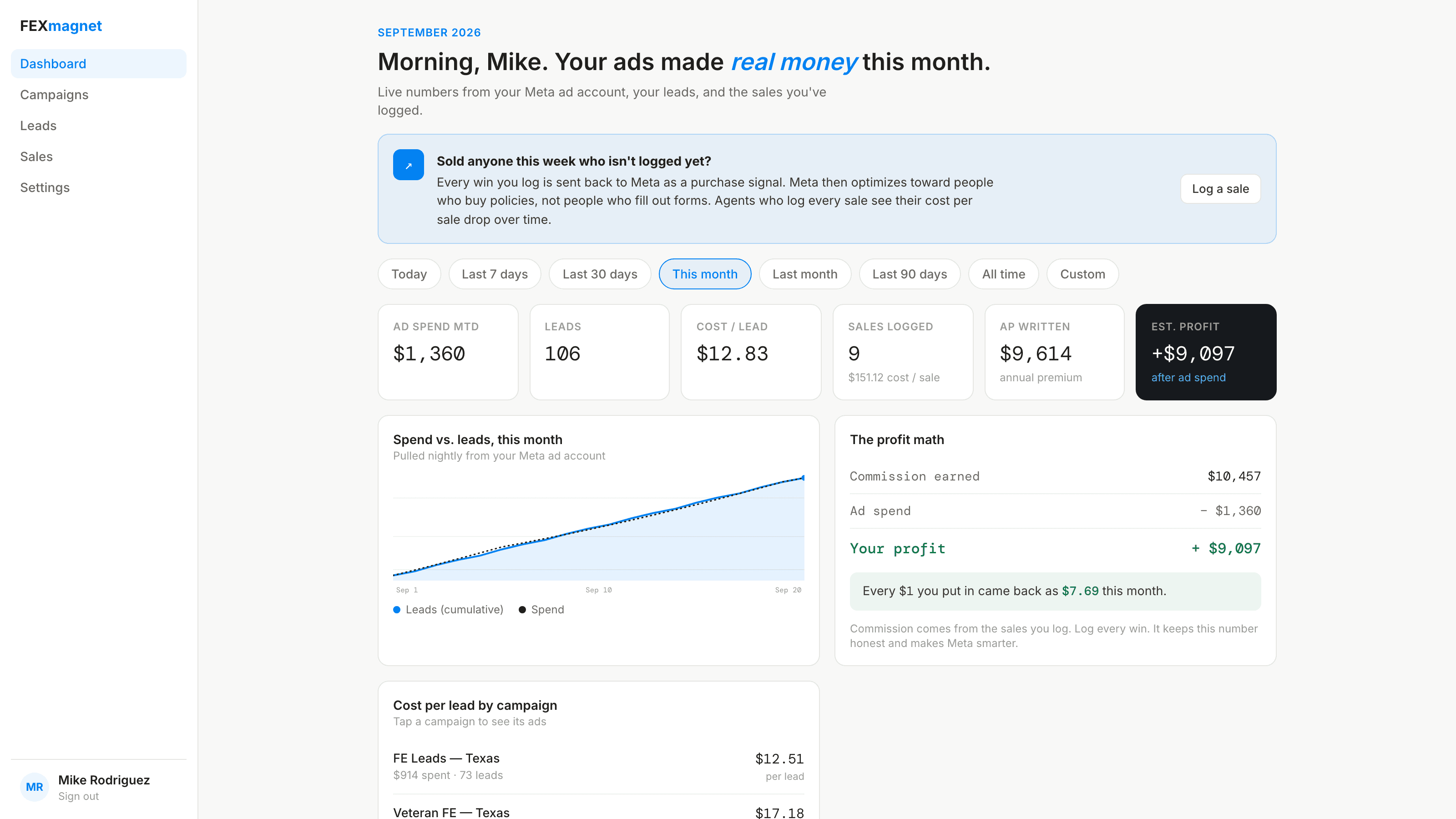Click The profit math heading
The width and height of the screenshot is (1456, 819).
coord(896,439)
